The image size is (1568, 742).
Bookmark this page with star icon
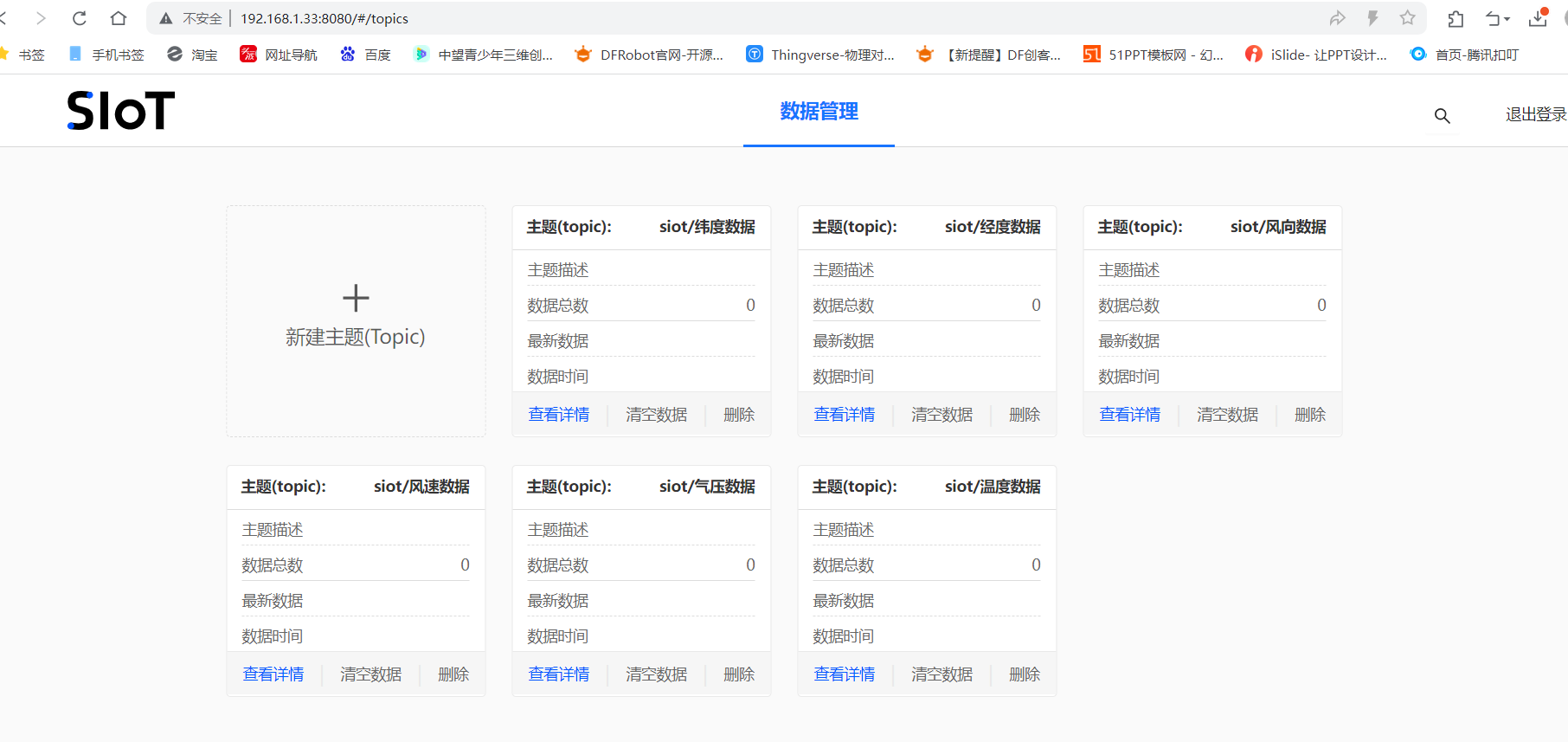click(1408, 18)
